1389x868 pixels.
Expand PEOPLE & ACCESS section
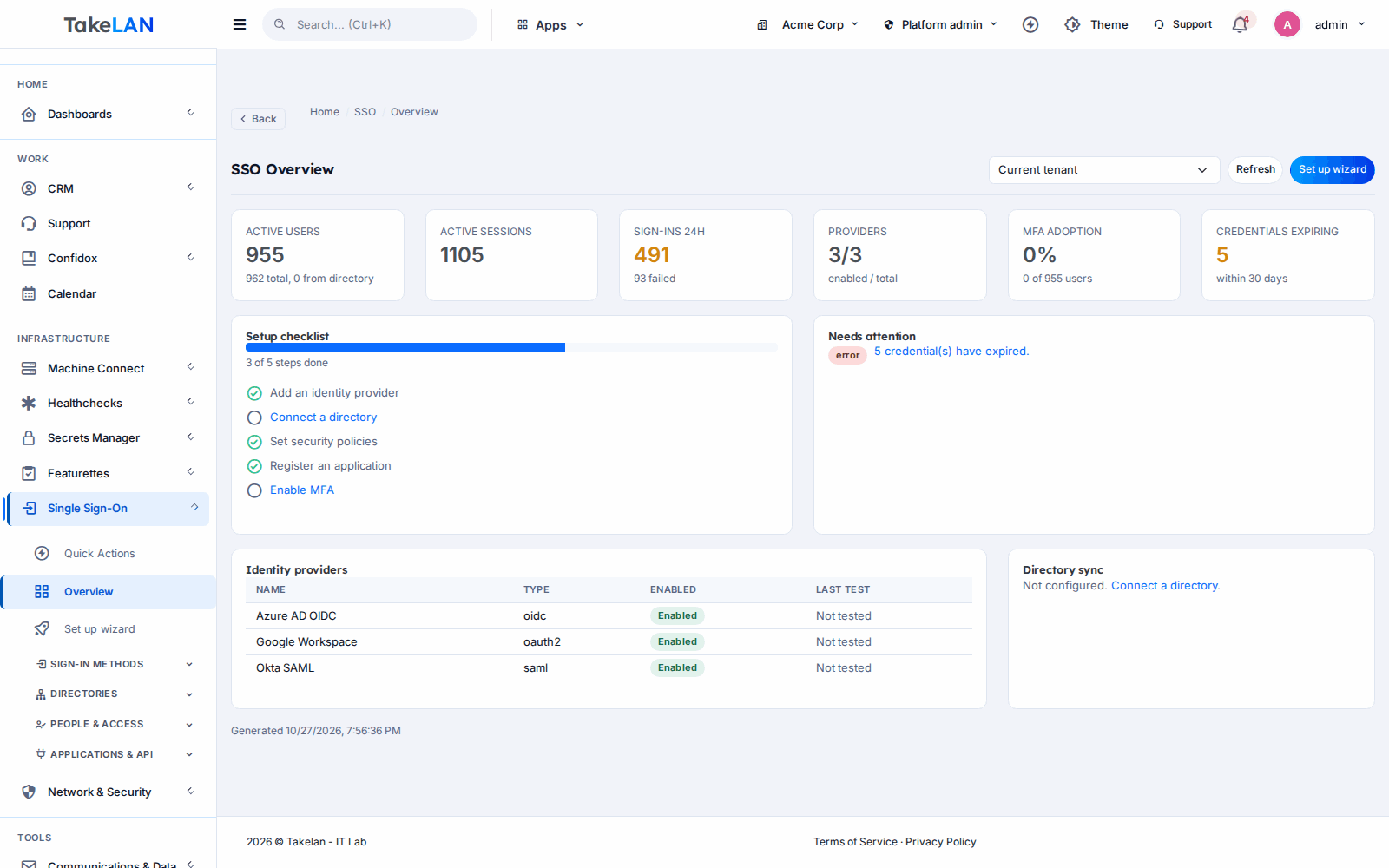click(x=114, y=724)
